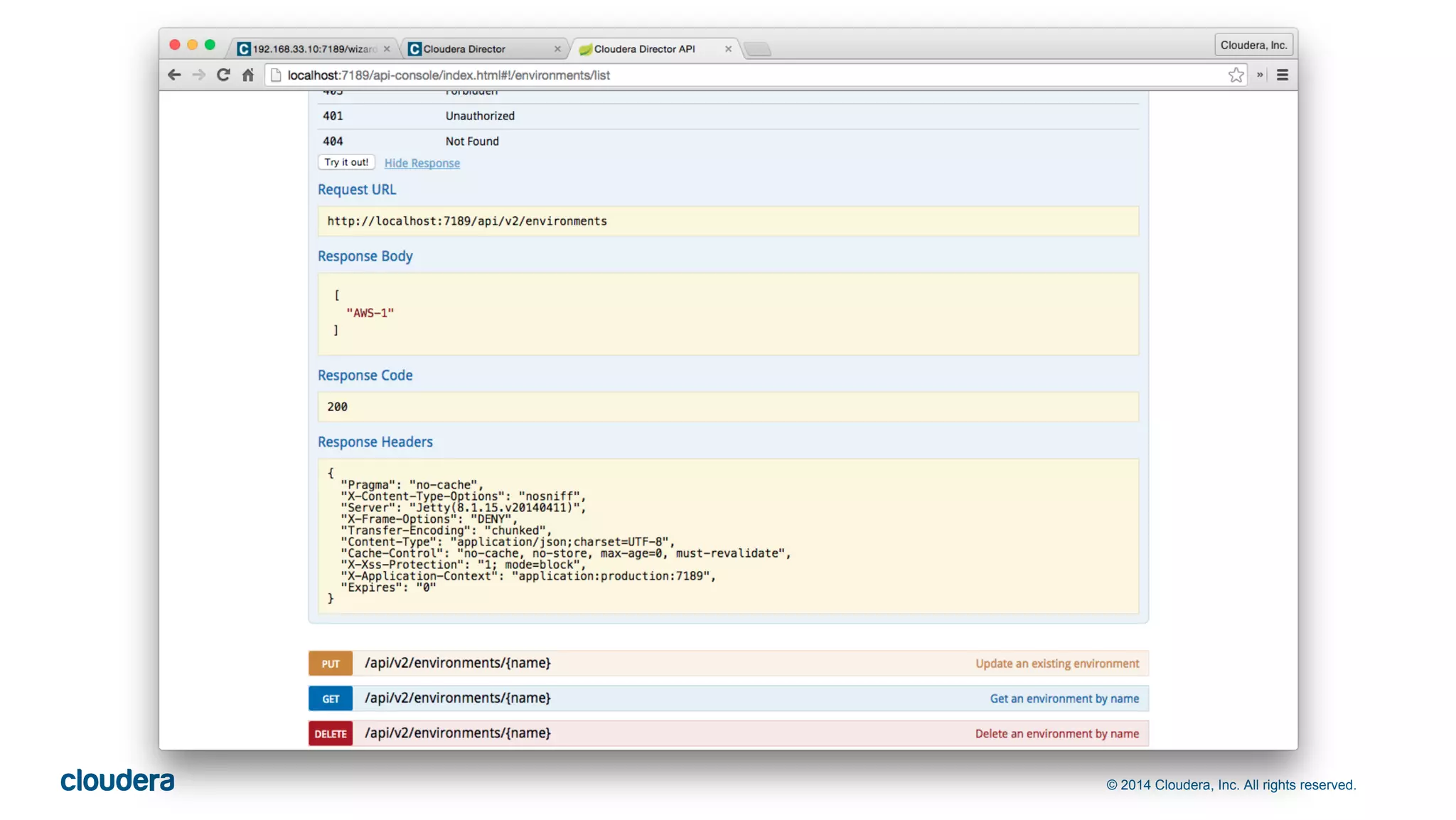
Task: Click the "Expires": "0" header line
Action: [x=388, y=587]
